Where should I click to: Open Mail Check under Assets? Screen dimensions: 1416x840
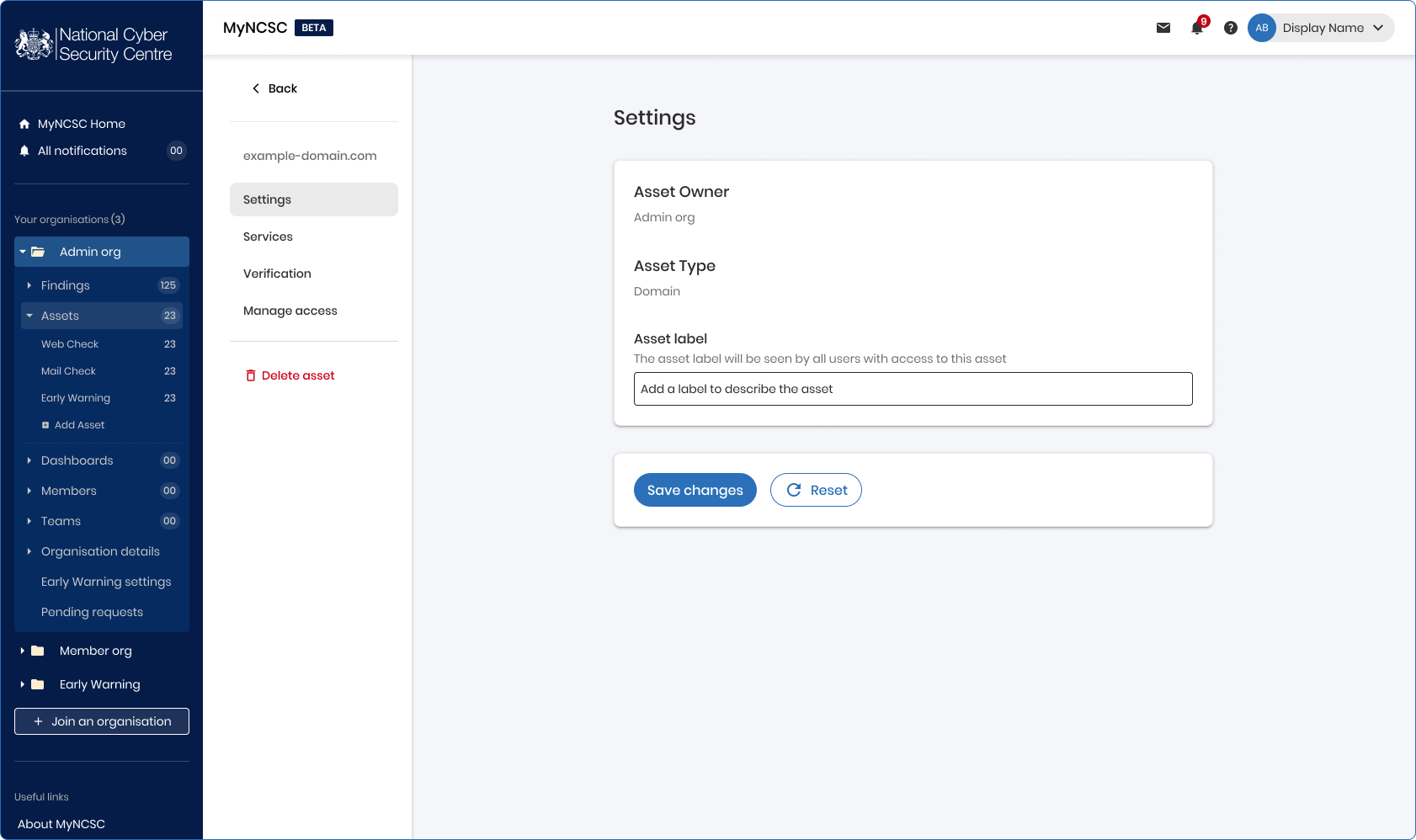tap(68, 371)
